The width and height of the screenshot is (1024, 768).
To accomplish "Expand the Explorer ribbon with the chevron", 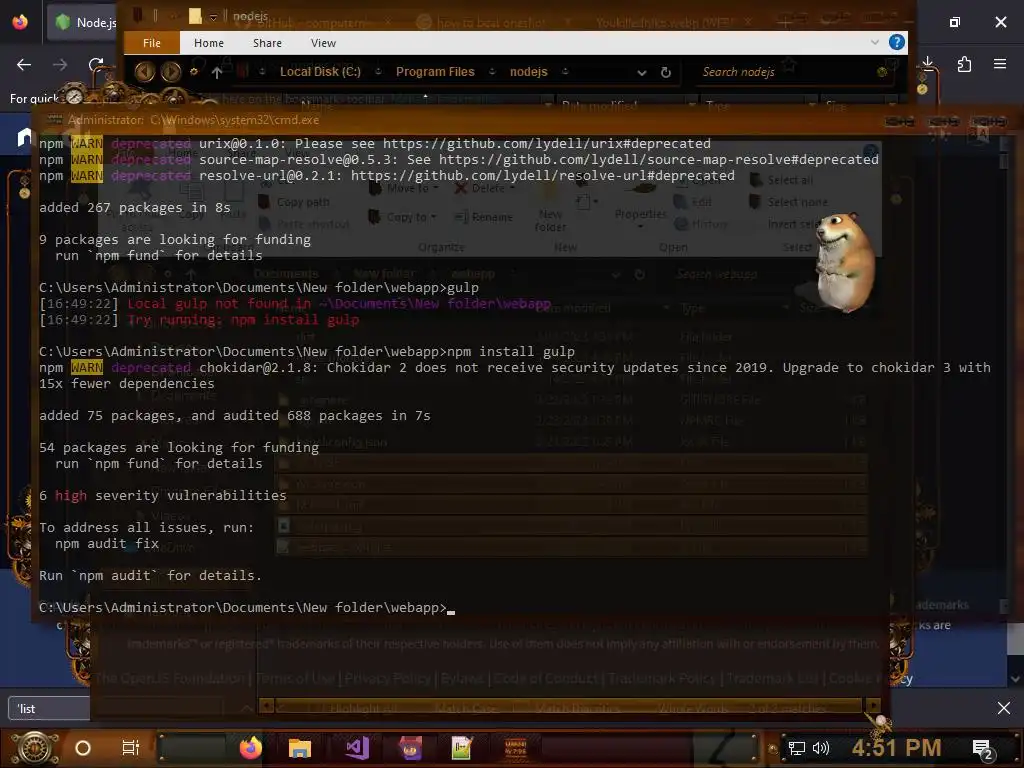I will [874, 42].
